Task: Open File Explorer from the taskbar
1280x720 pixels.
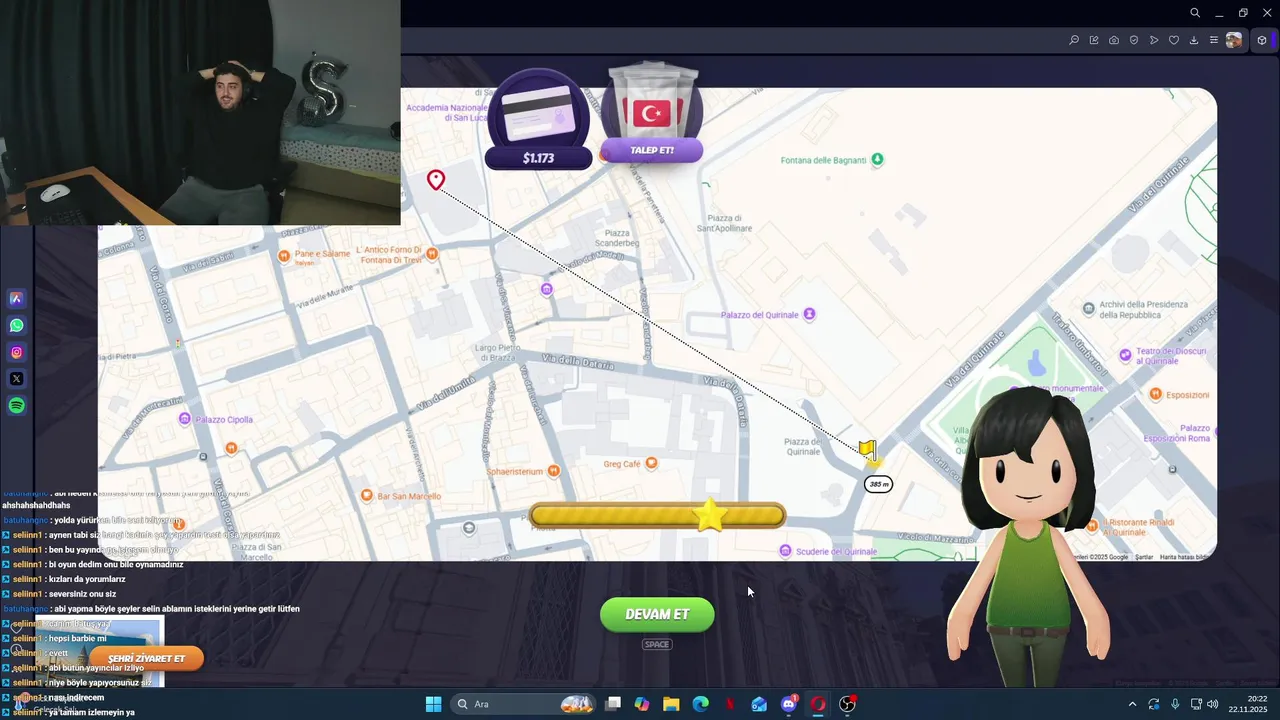Action: click(671, 704)
